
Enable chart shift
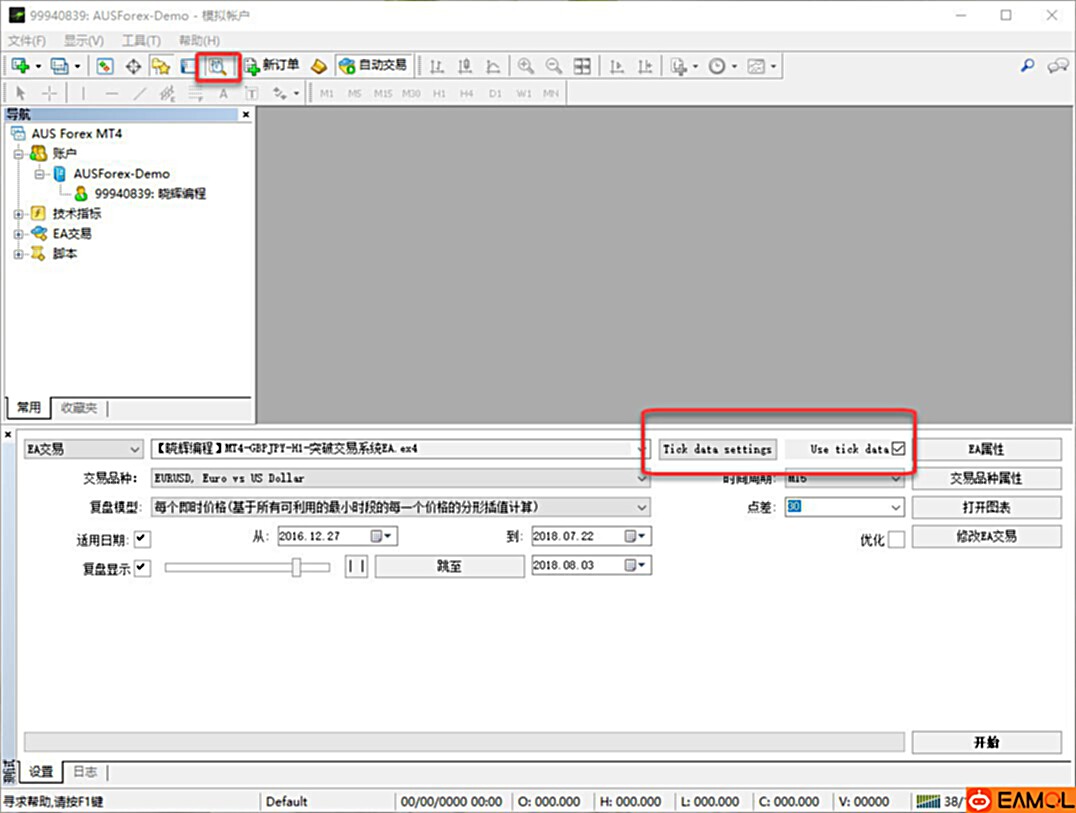pos(645,66)
